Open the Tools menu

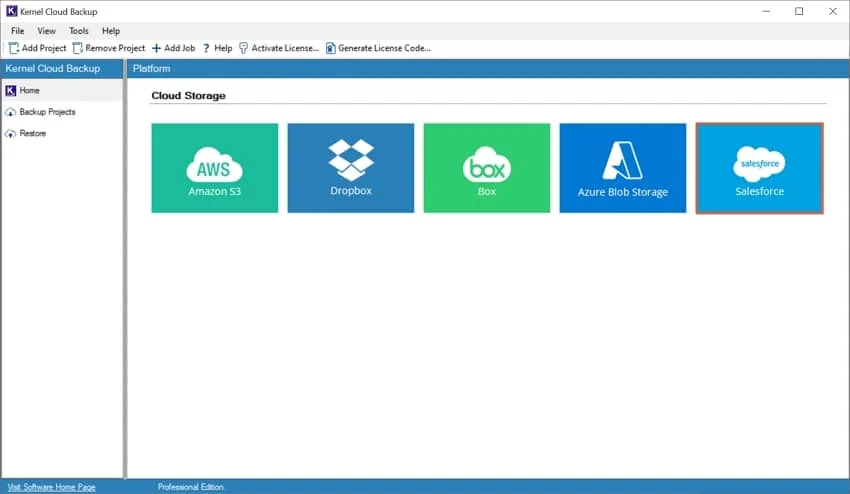[79, 31]
